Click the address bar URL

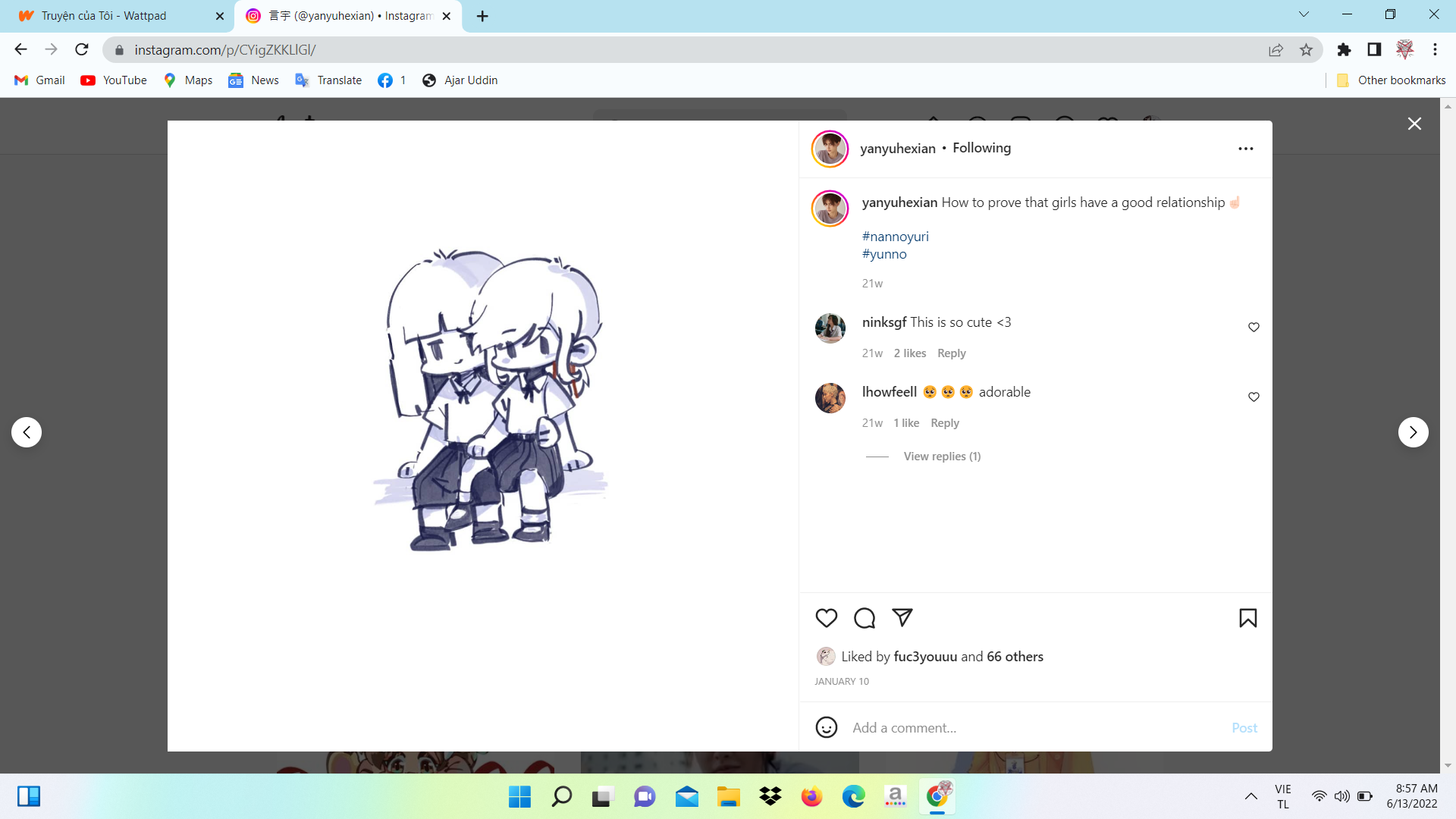pos(225,50)
